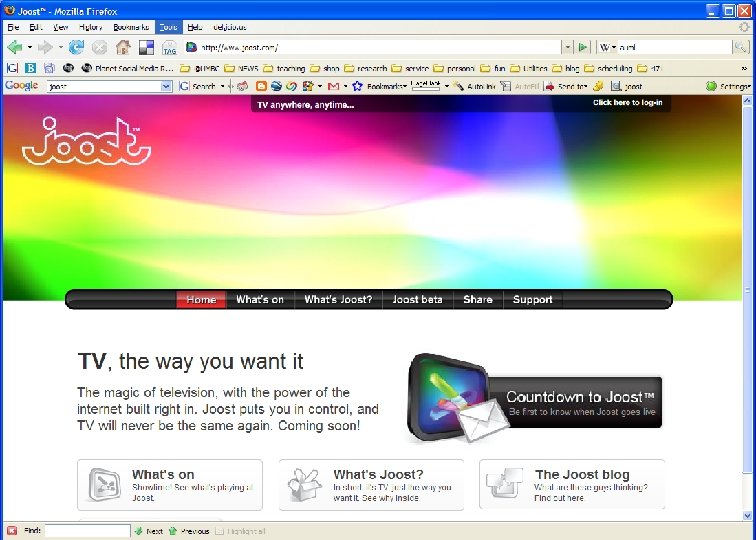Toggle the yellow highlighter icon

(598, 86)
